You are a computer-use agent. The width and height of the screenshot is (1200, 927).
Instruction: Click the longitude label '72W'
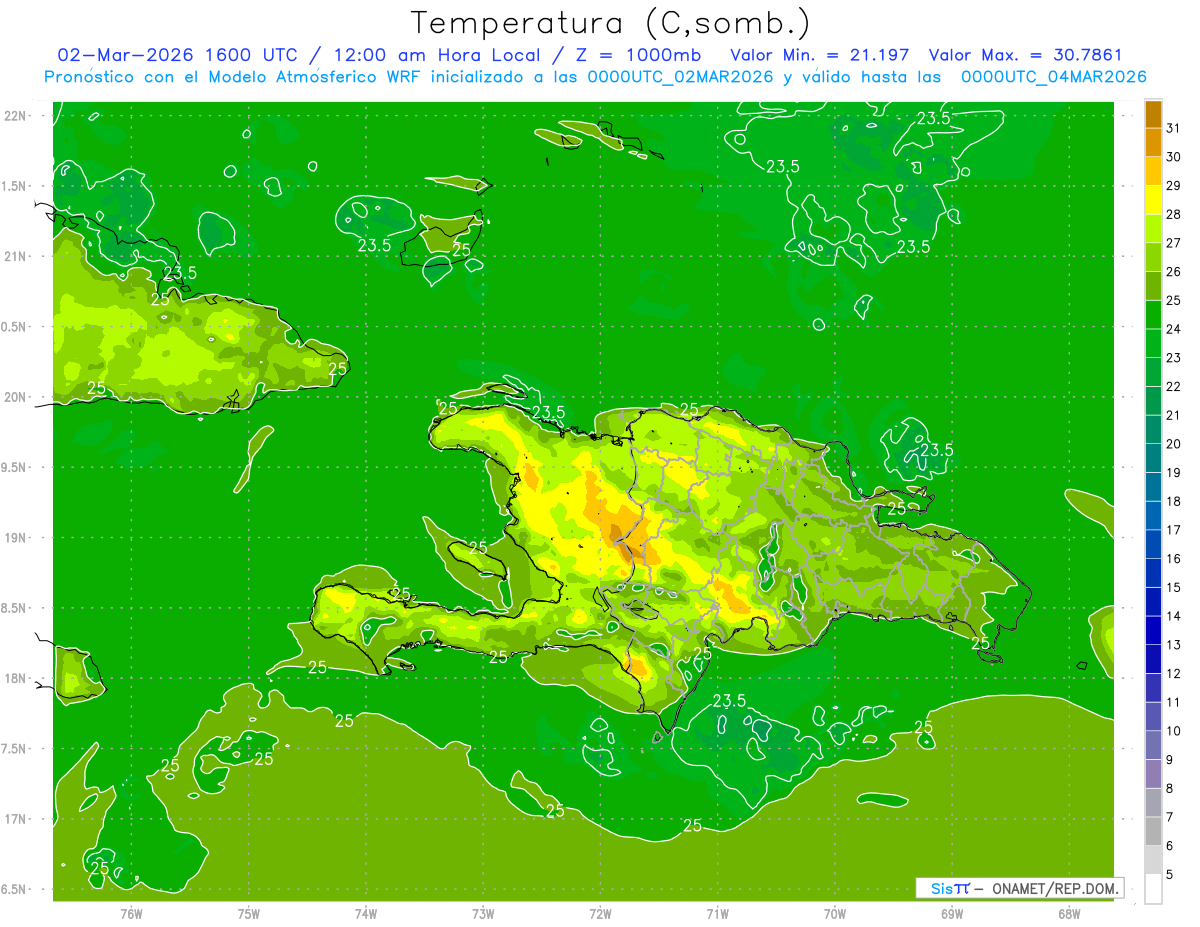[600, 913]
